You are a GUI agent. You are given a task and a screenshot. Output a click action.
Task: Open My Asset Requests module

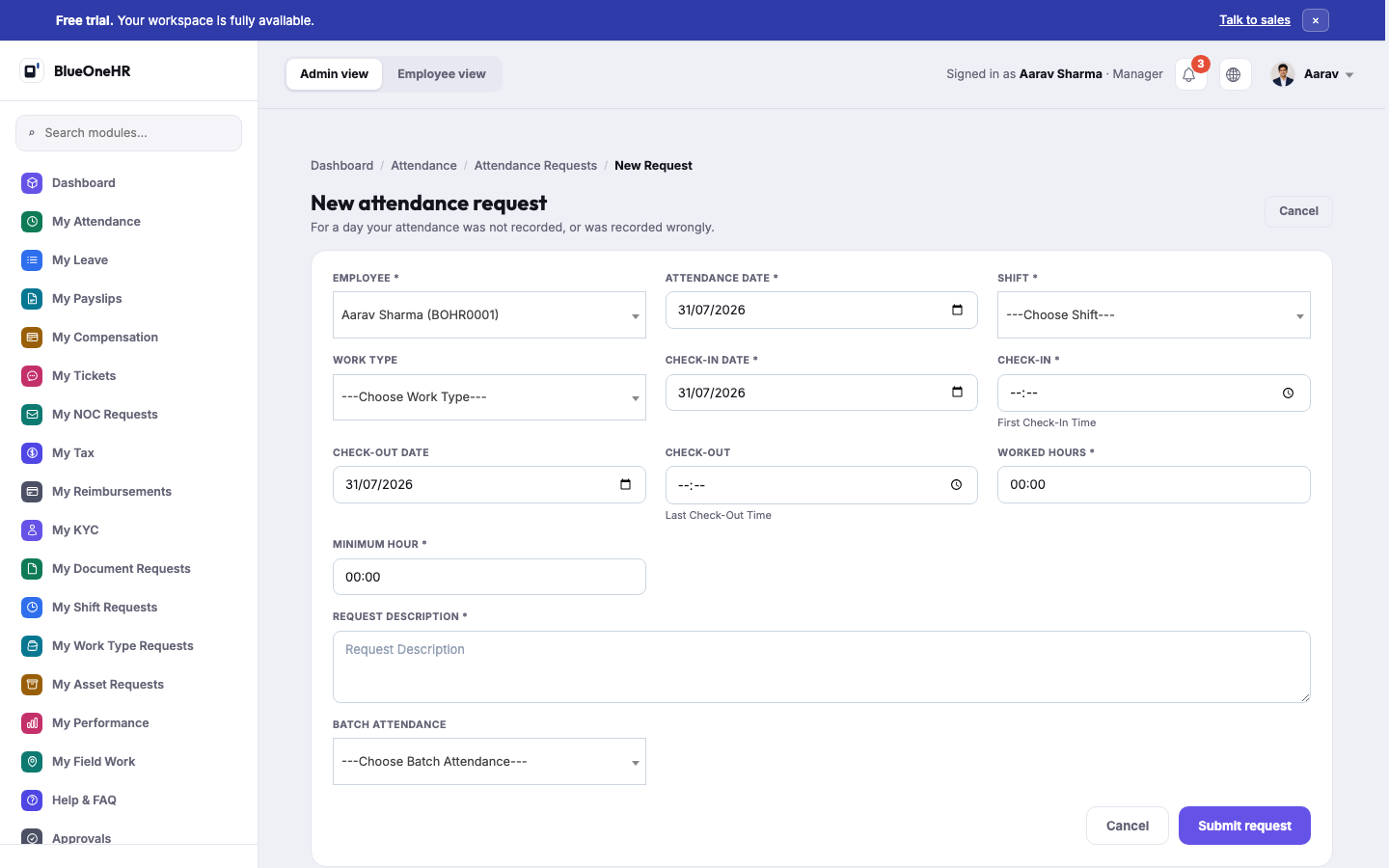[129, 685]
